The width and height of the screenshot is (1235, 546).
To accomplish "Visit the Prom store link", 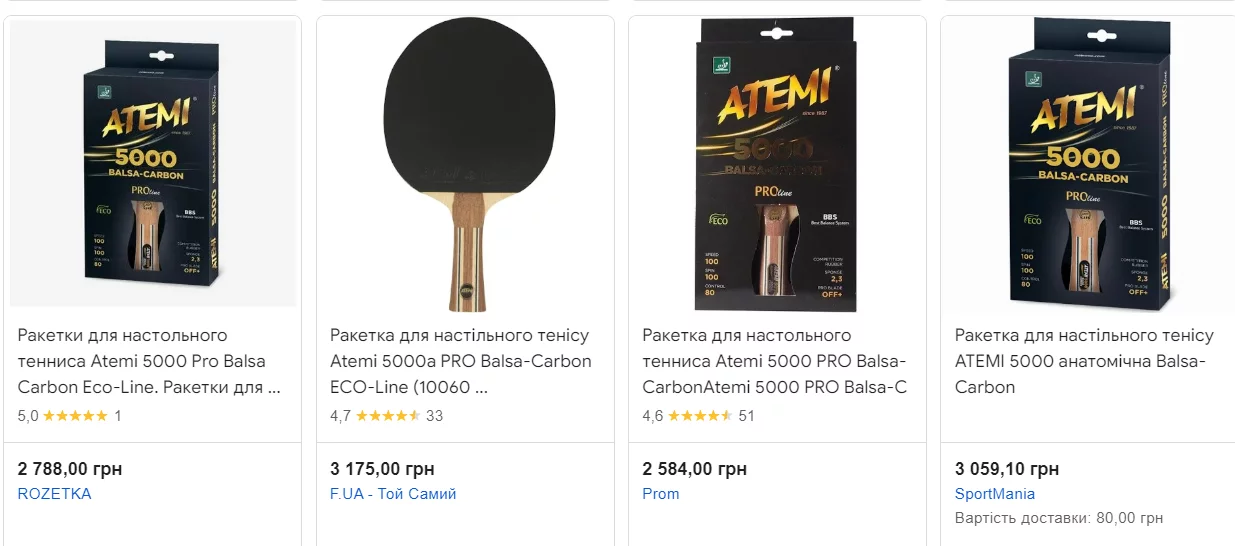I will tap(661, 494).
